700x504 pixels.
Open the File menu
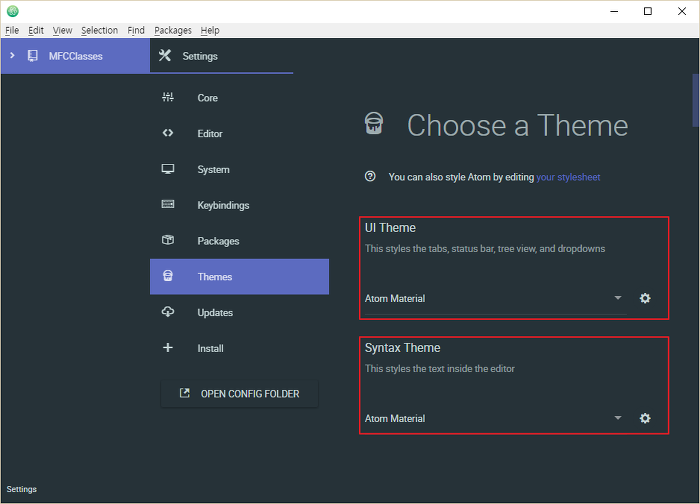tap(12, 30)
